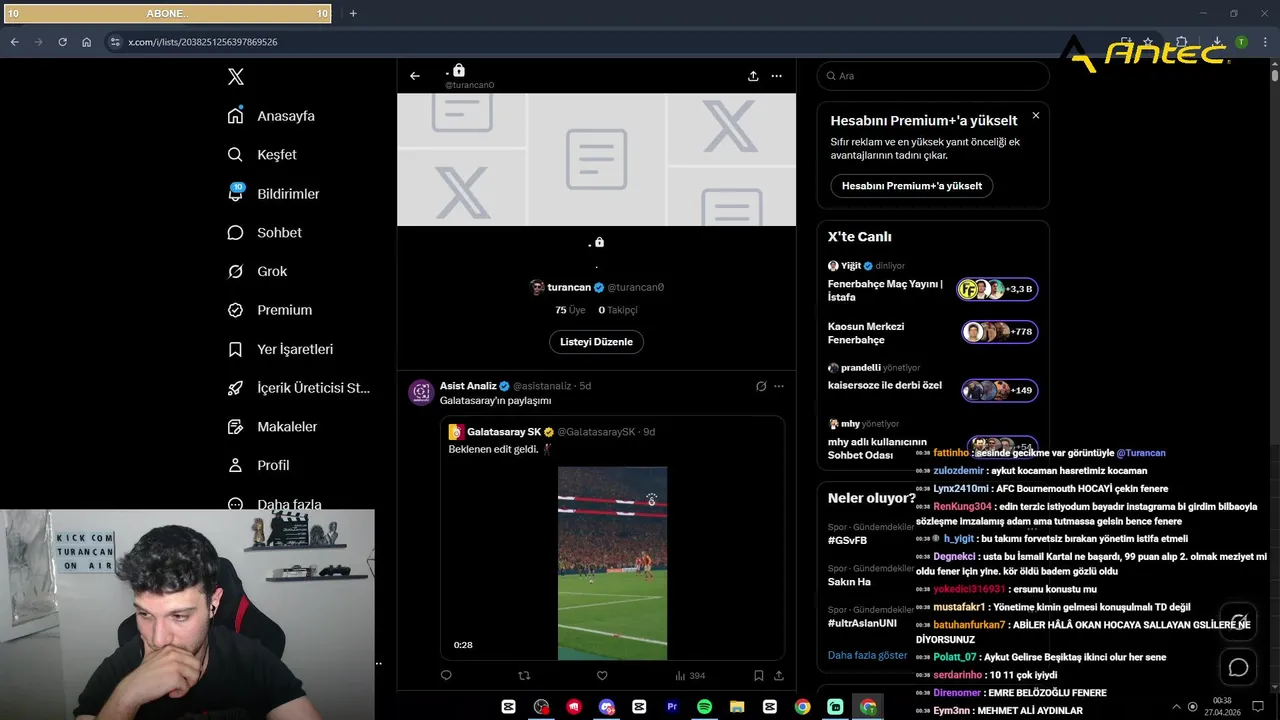Image resolution: width=1280 pixels, height=720 pixels.
Task: Open Spotify from the taskbar
Action: click(704, 707)
